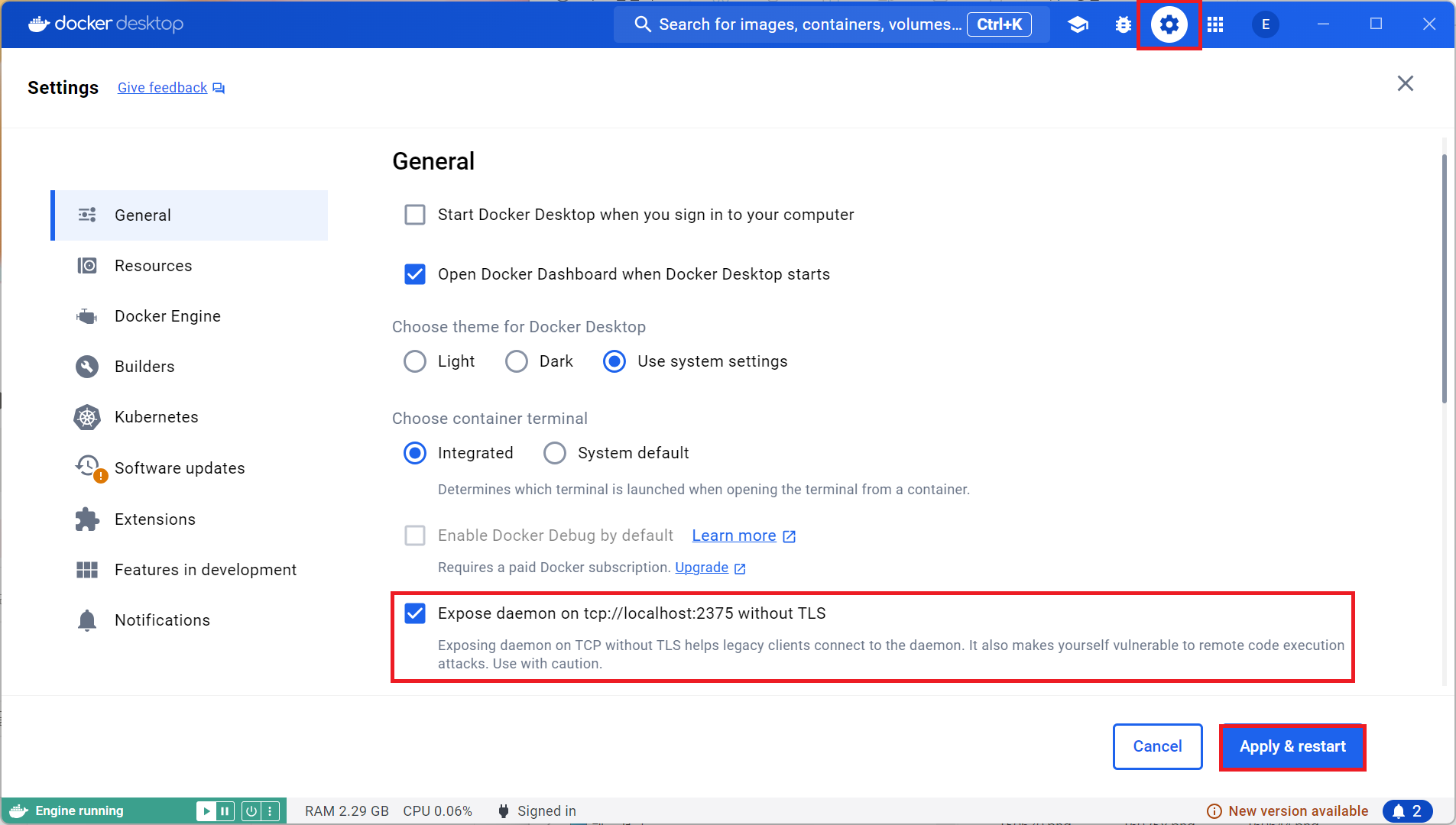Click the settings page vertical scrollbar
This screenshot has height=825, width=1456.
tap(1444, 279)
